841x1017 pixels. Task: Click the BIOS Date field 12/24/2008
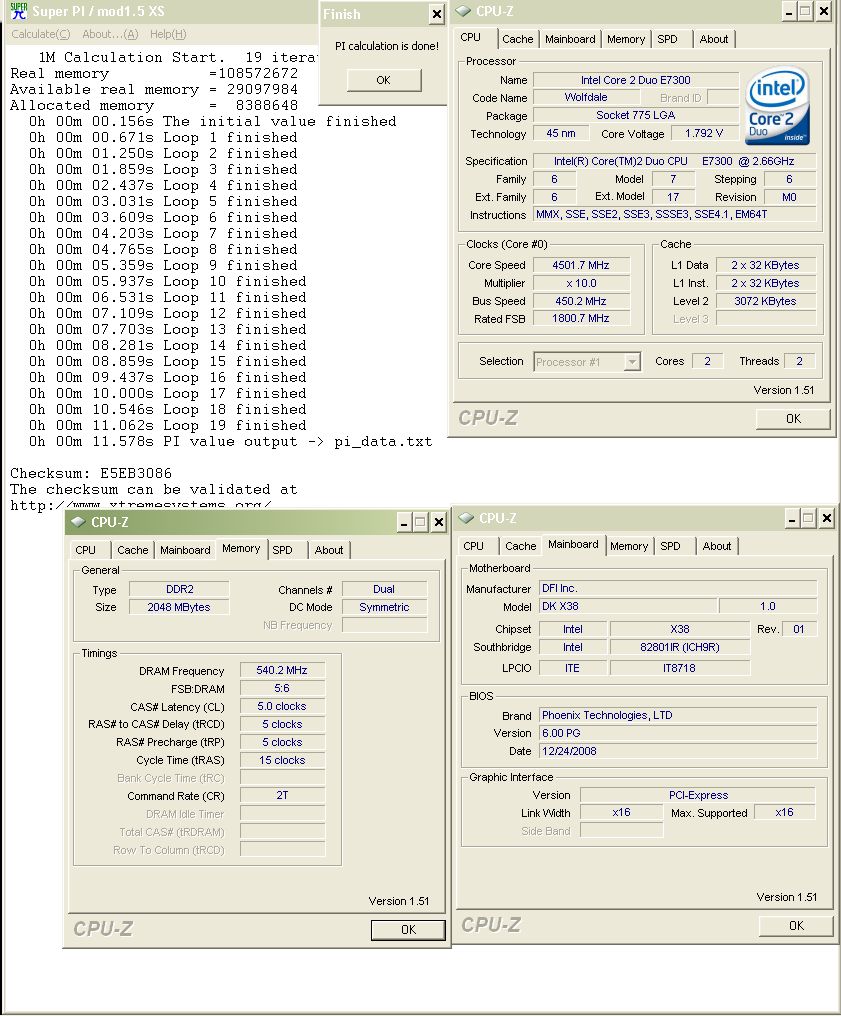click(678, 751)
